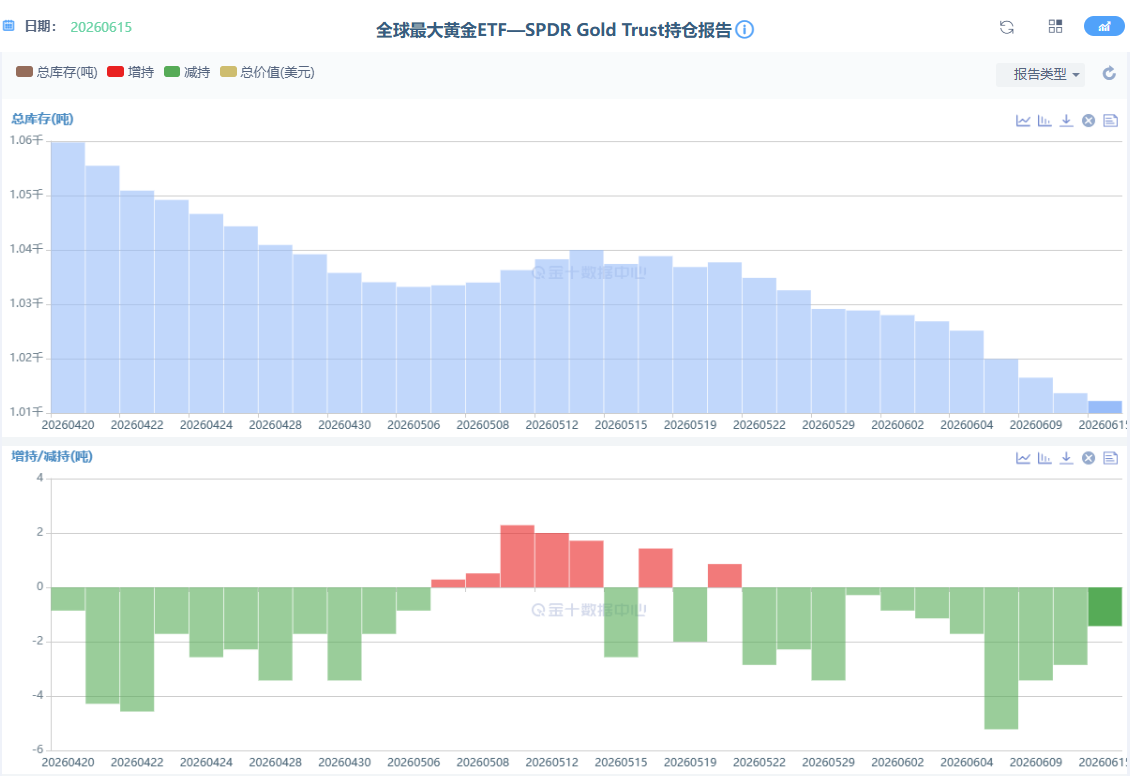
Task: Click the tallest red 增持 bar
Action: click(517, 556)
